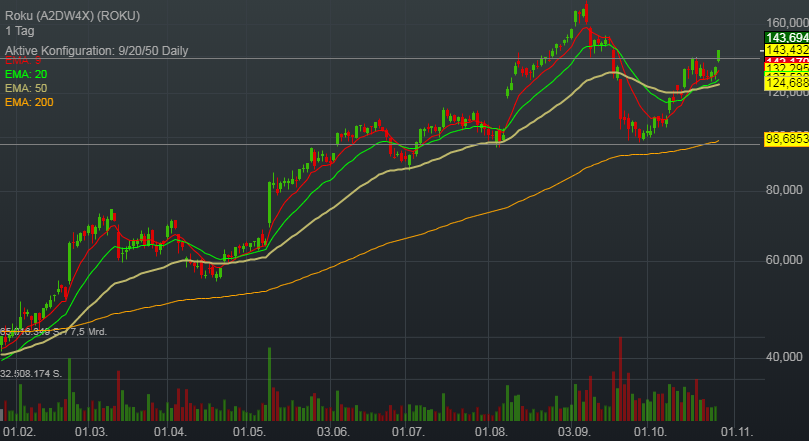The image size is (809, 441).
Task: Click the yellow 124,688 price tag
Action: click(x=785, y=81)
